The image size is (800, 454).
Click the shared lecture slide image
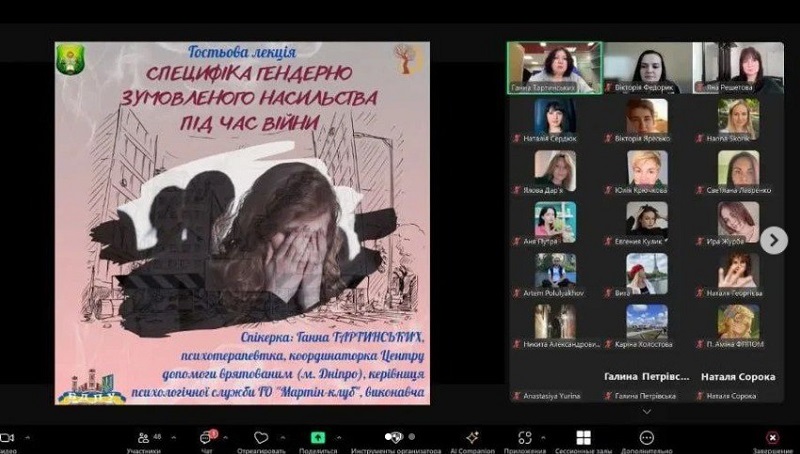(x=242, y=223)
